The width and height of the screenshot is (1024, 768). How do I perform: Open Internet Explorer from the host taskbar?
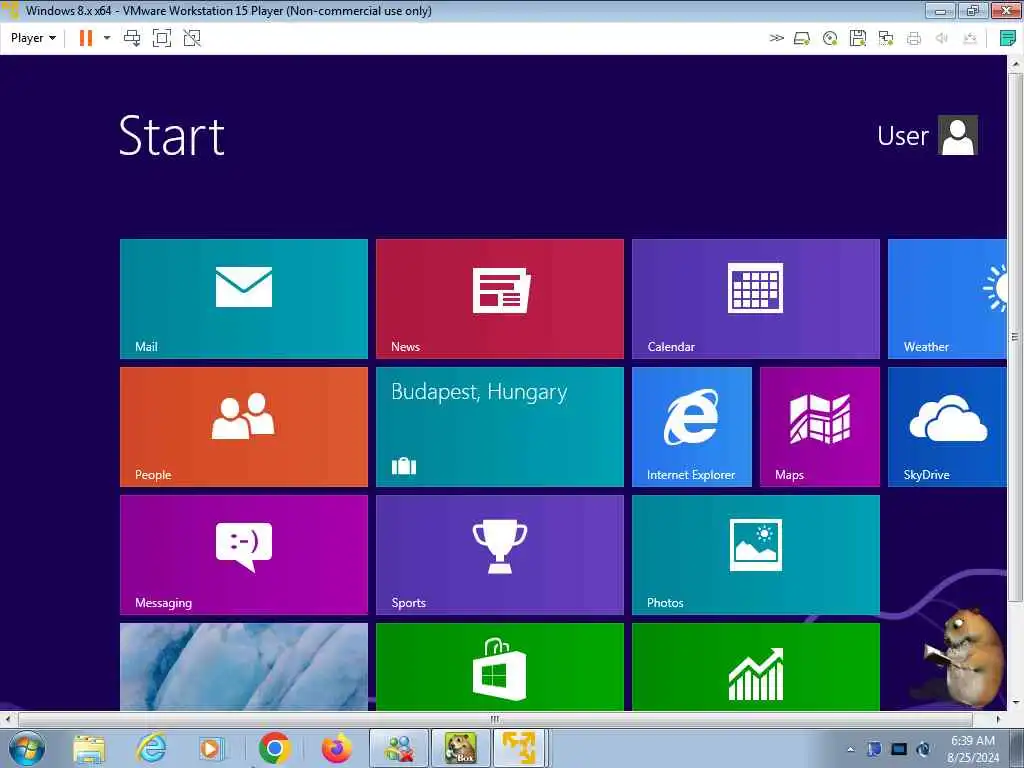[150, 748]
